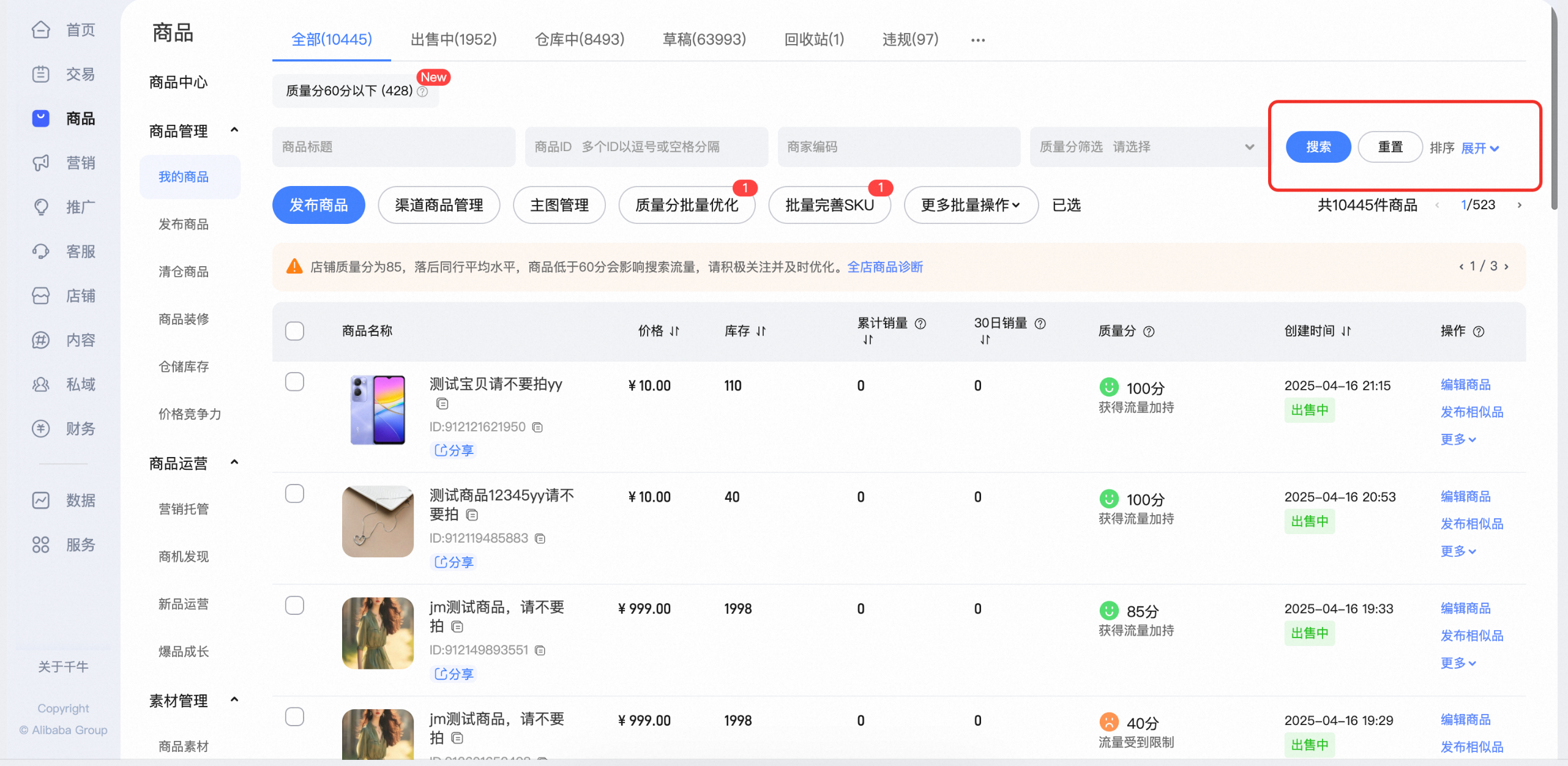Click help icon beside 质量分60分以下
This screenshot has height=766, width=1568.
click(422, 91)
